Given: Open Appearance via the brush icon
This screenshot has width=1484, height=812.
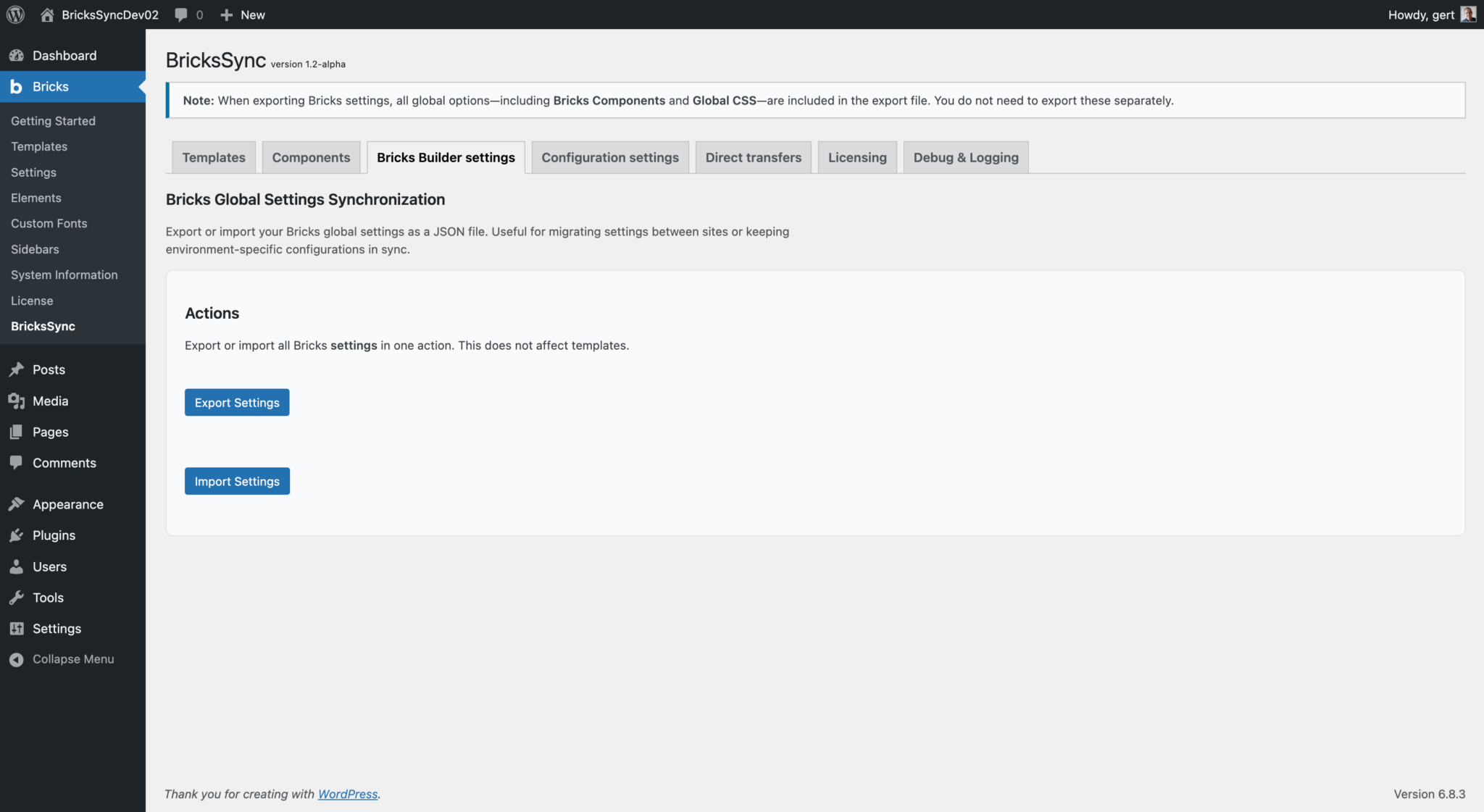Looking at the screenshot, I should tap(17, 503).
